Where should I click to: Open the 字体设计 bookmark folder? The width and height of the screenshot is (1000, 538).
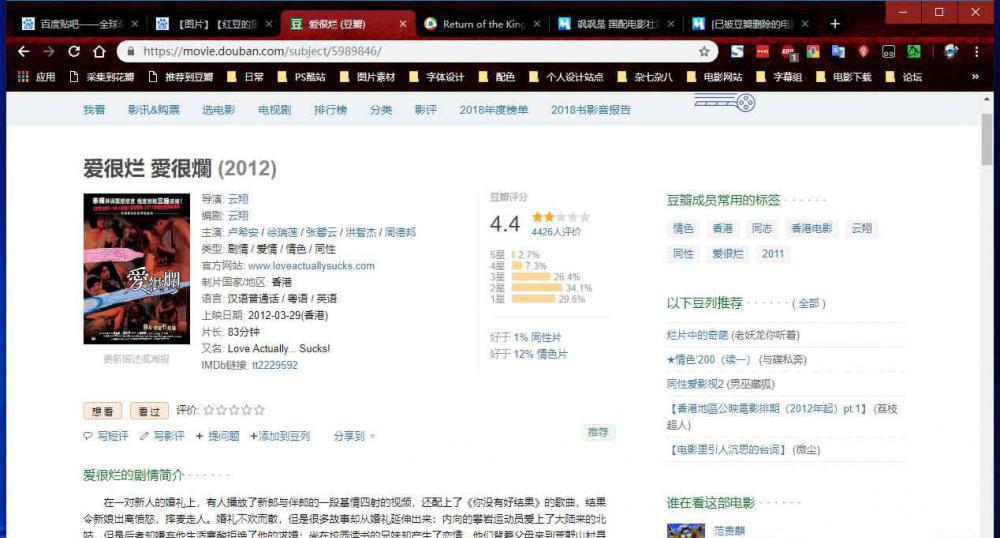[x=438, y=76]
